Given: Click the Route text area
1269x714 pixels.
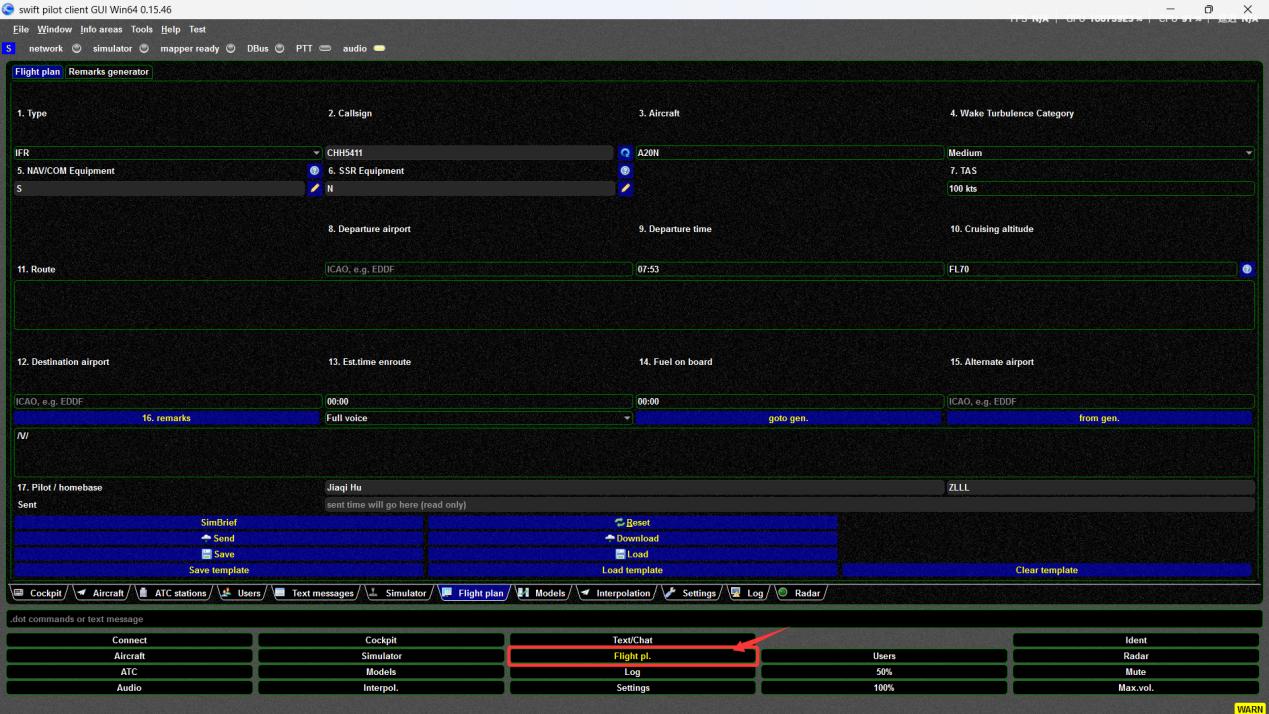Looking at the screenshot, I should 634,305.
